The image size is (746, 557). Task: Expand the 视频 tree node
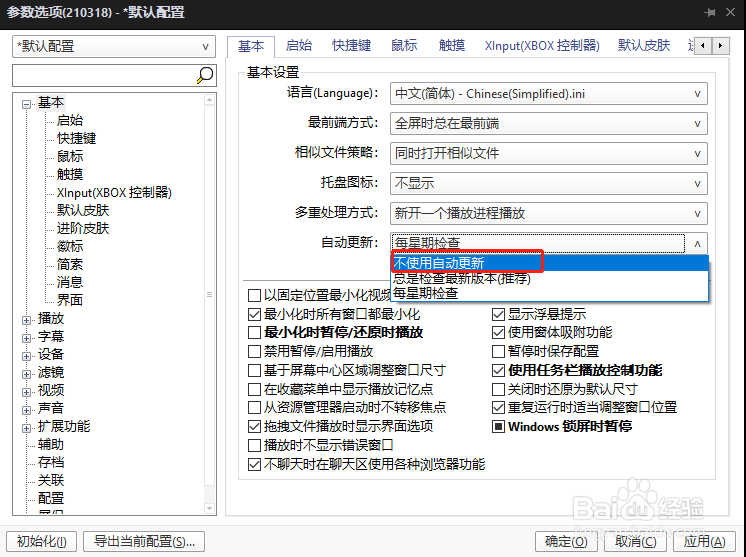click(27, 392)
